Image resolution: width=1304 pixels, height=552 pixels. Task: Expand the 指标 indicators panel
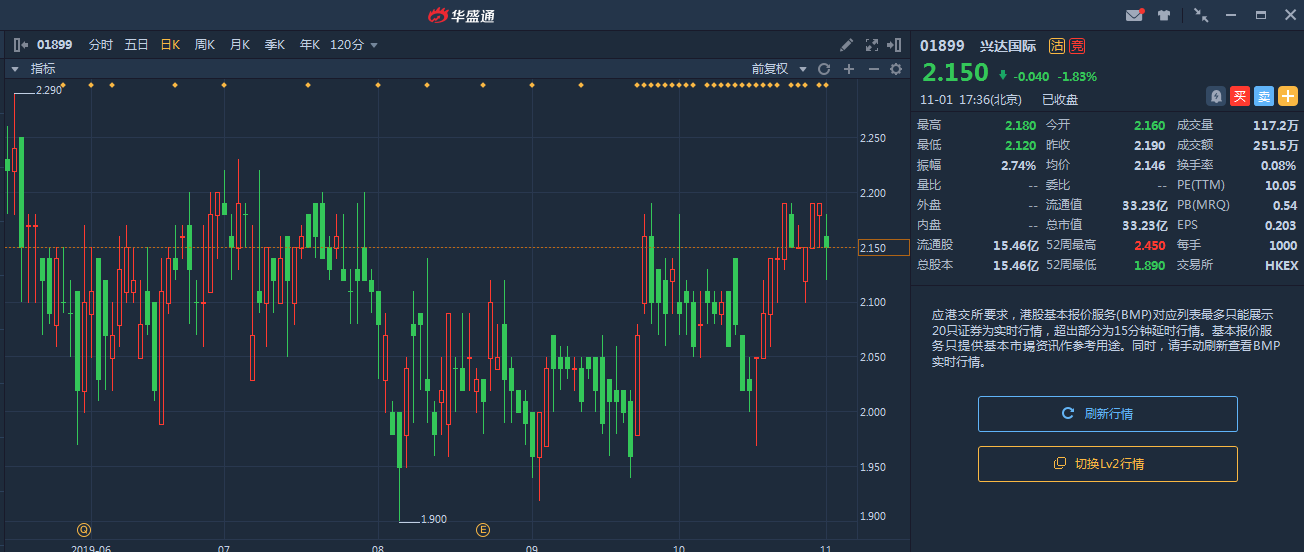15,69
